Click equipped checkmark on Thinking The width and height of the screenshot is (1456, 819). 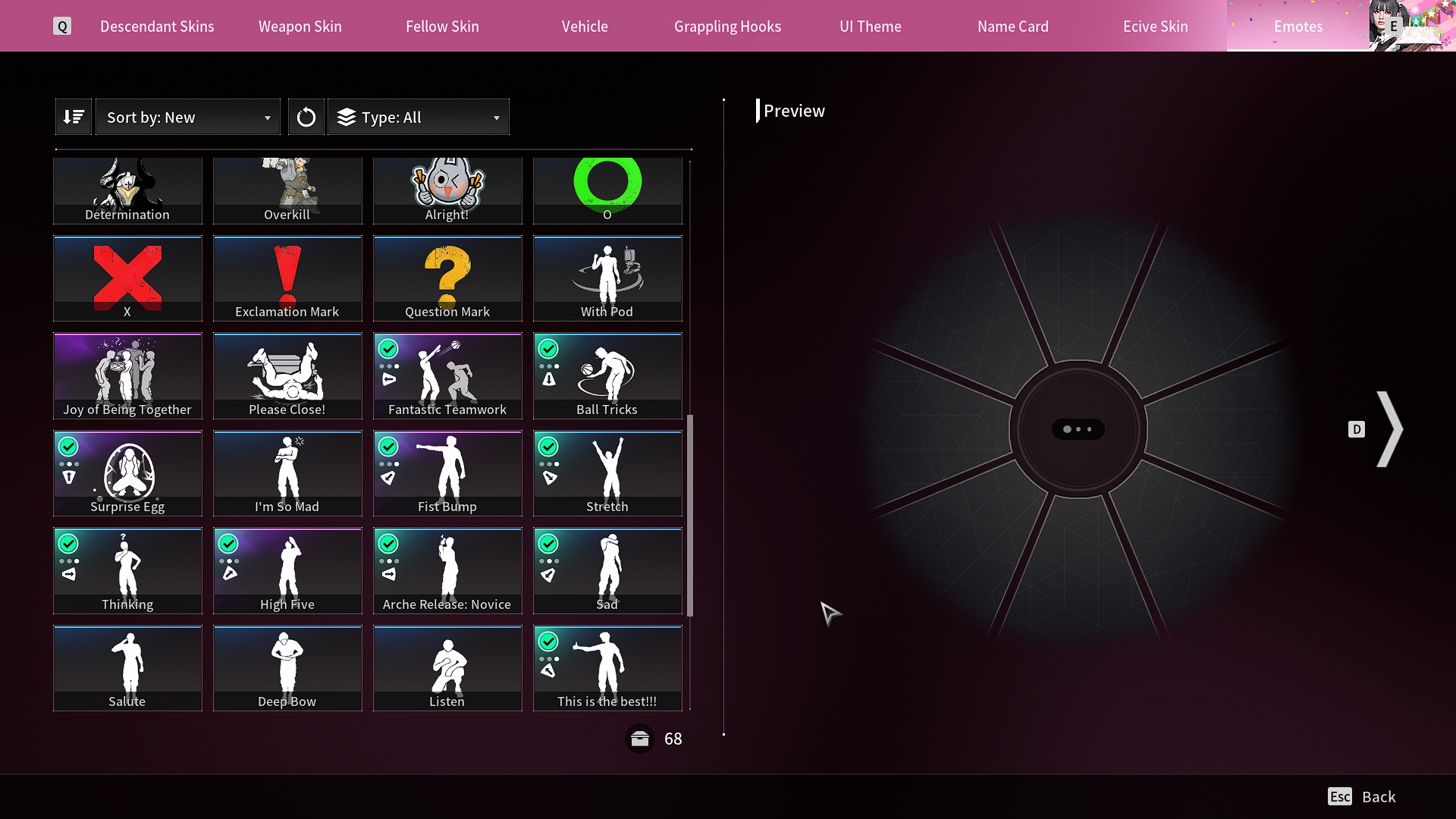point(68,544)
